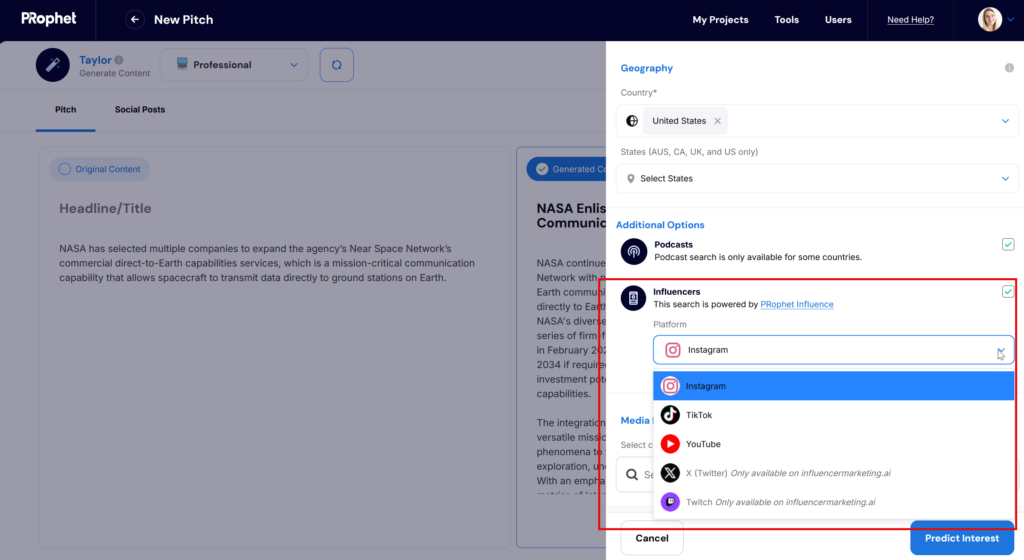Click the globe icon in Country field

tap(632, 121)
